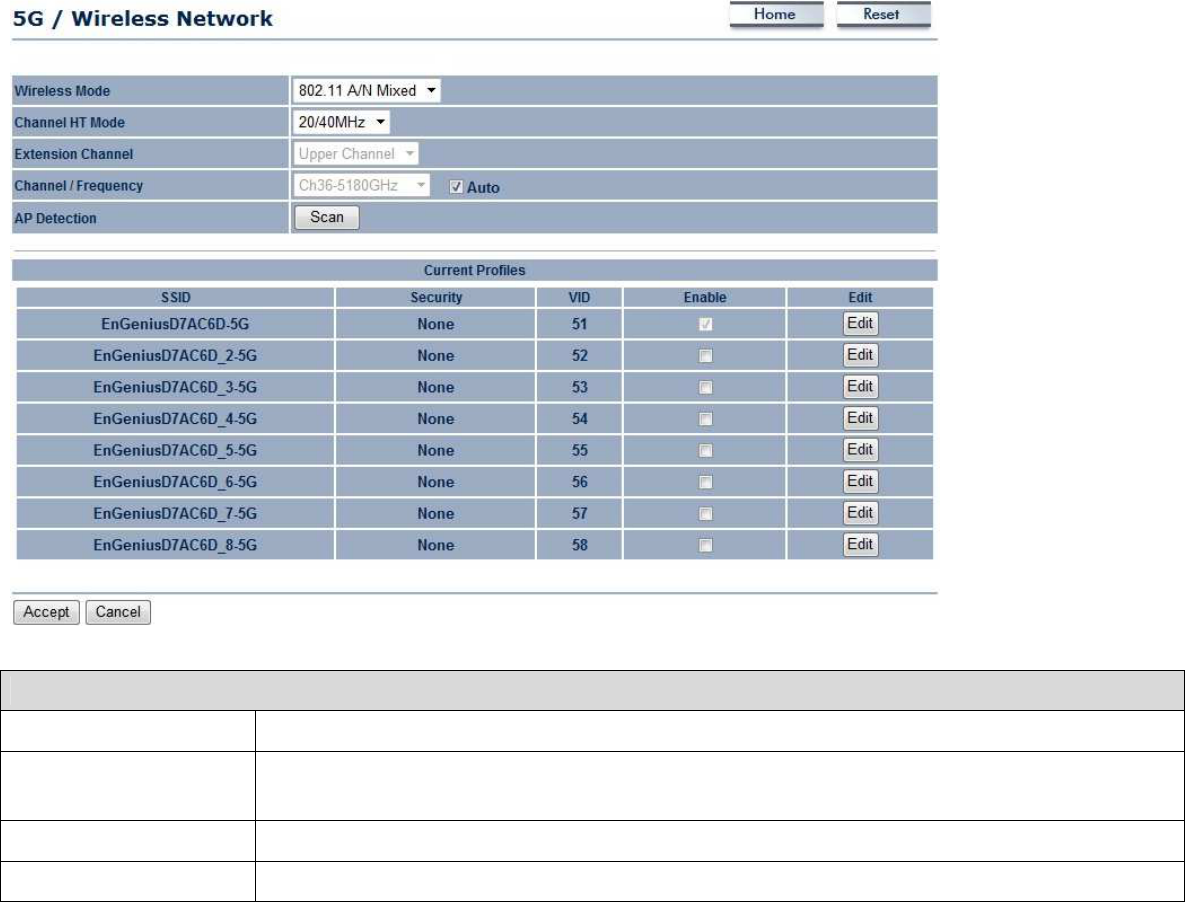Click VID value 55
1185x902 pixels.
(x=580, y=451)
